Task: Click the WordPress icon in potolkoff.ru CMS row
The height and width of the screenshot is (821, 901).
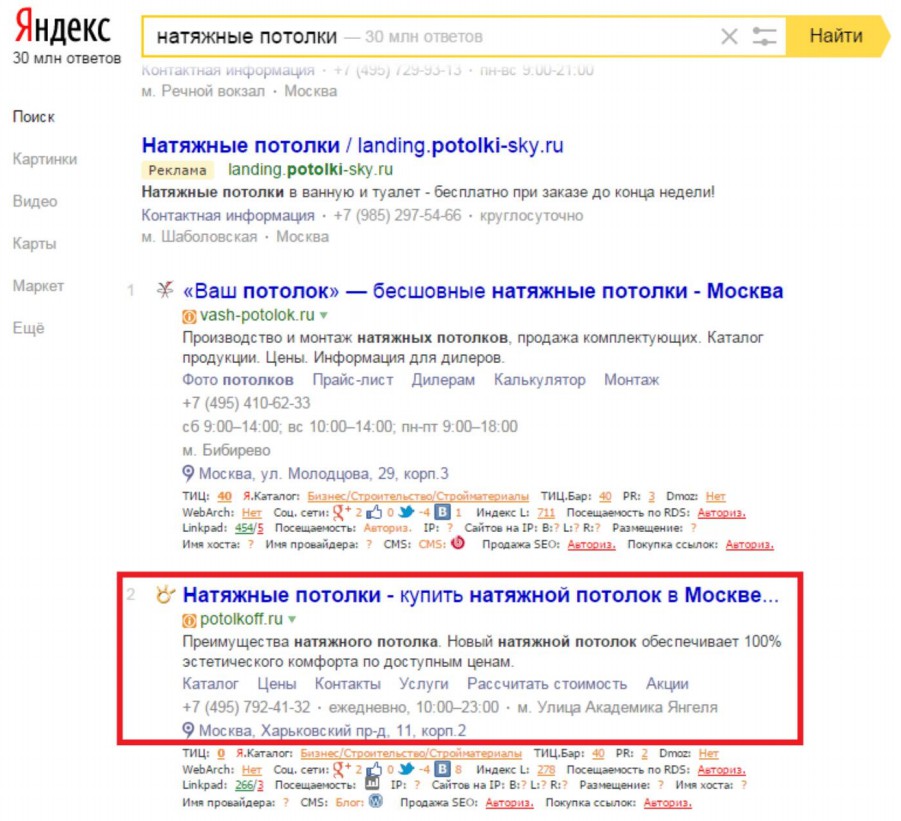Action: (x=376, y=801)
